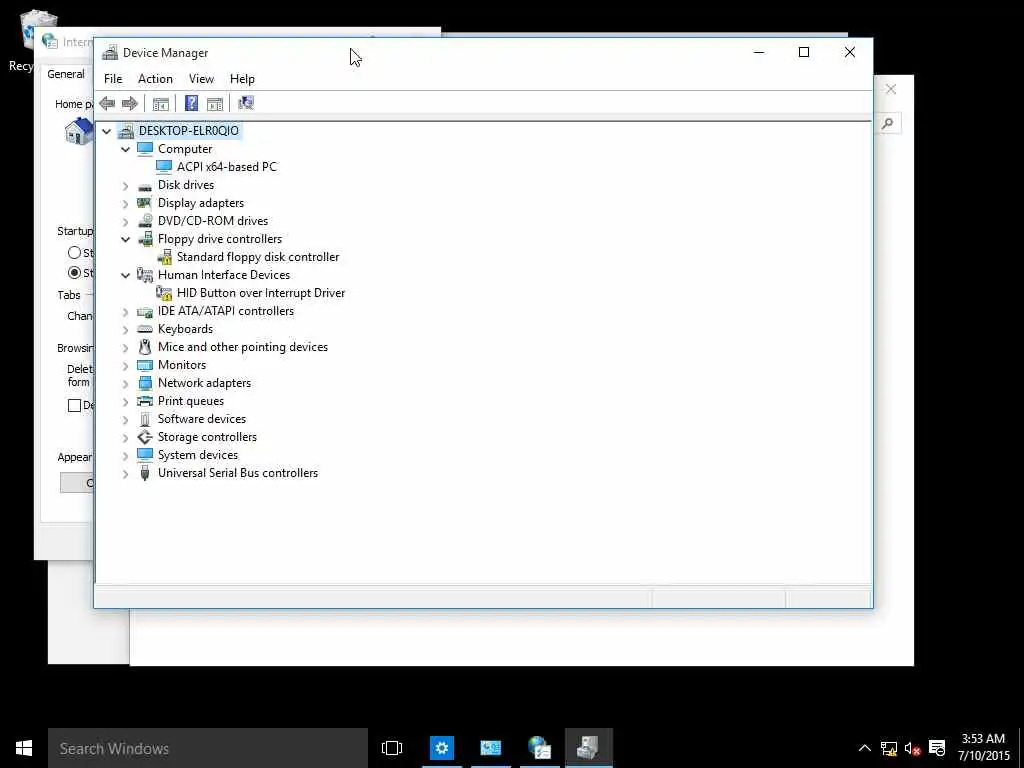Expand the Print queues category

[x=125, y=402]
